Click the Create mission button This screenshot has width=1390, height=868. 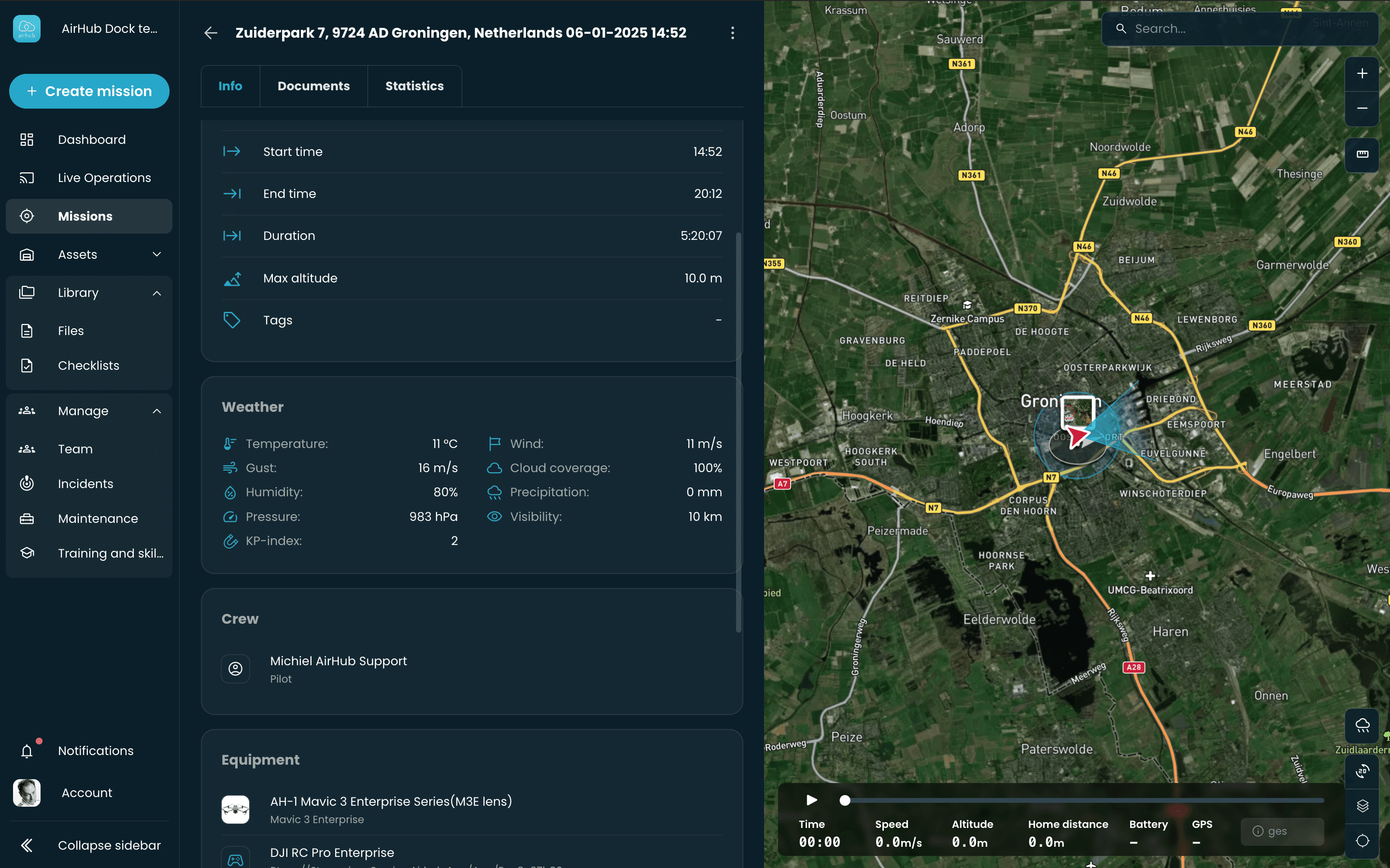[89, 91]
